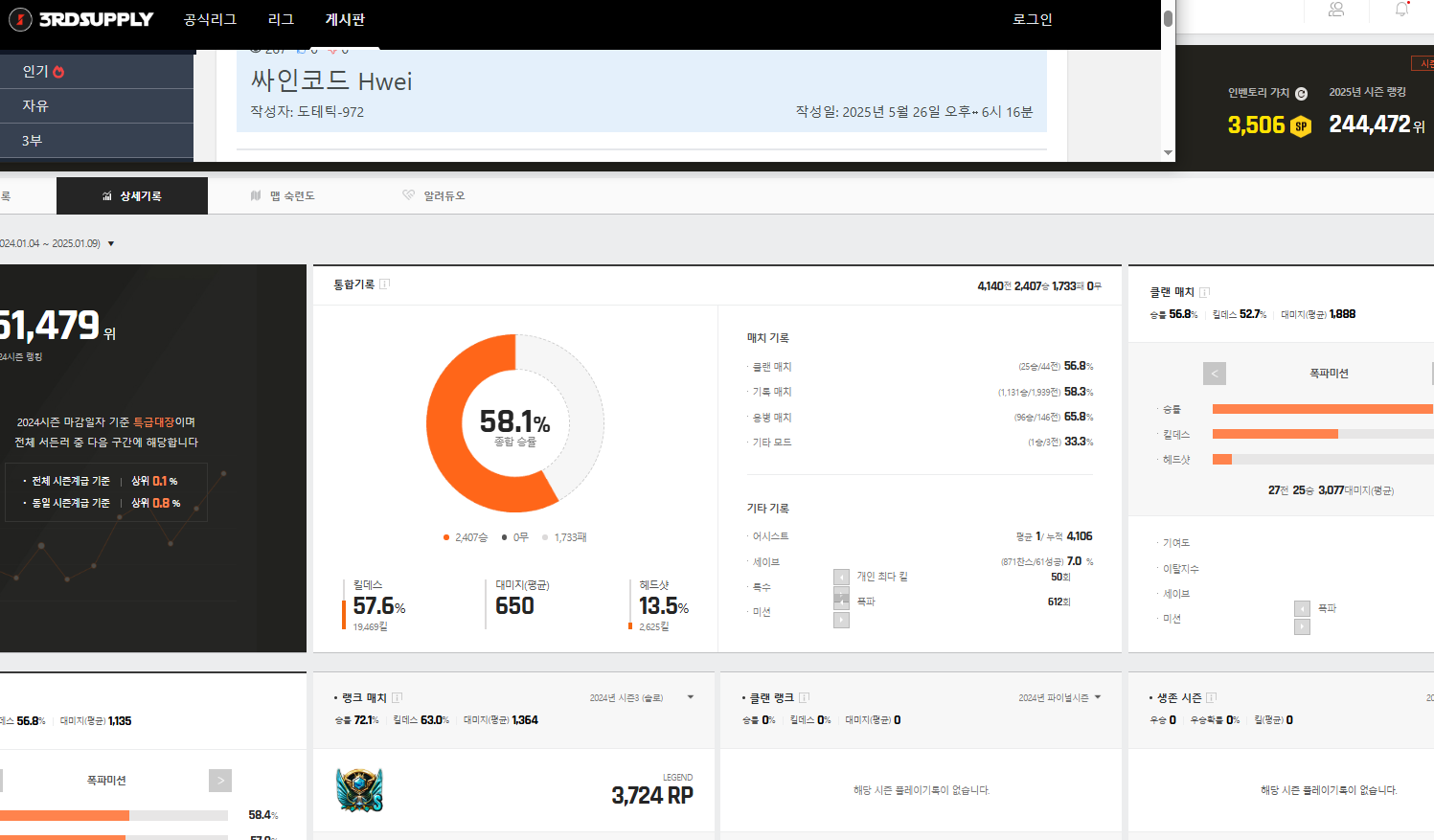Click the user profile icon
The height and width of the screenshot is (840, 1434).
point(1336,10)
